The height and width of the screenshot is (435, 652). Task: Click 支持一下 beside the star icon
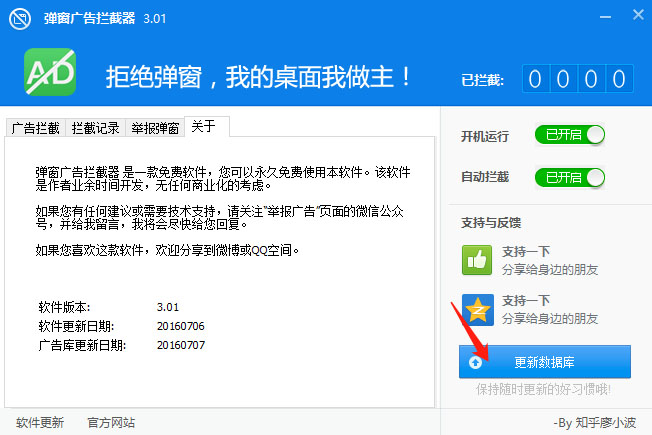pos(526,301)
